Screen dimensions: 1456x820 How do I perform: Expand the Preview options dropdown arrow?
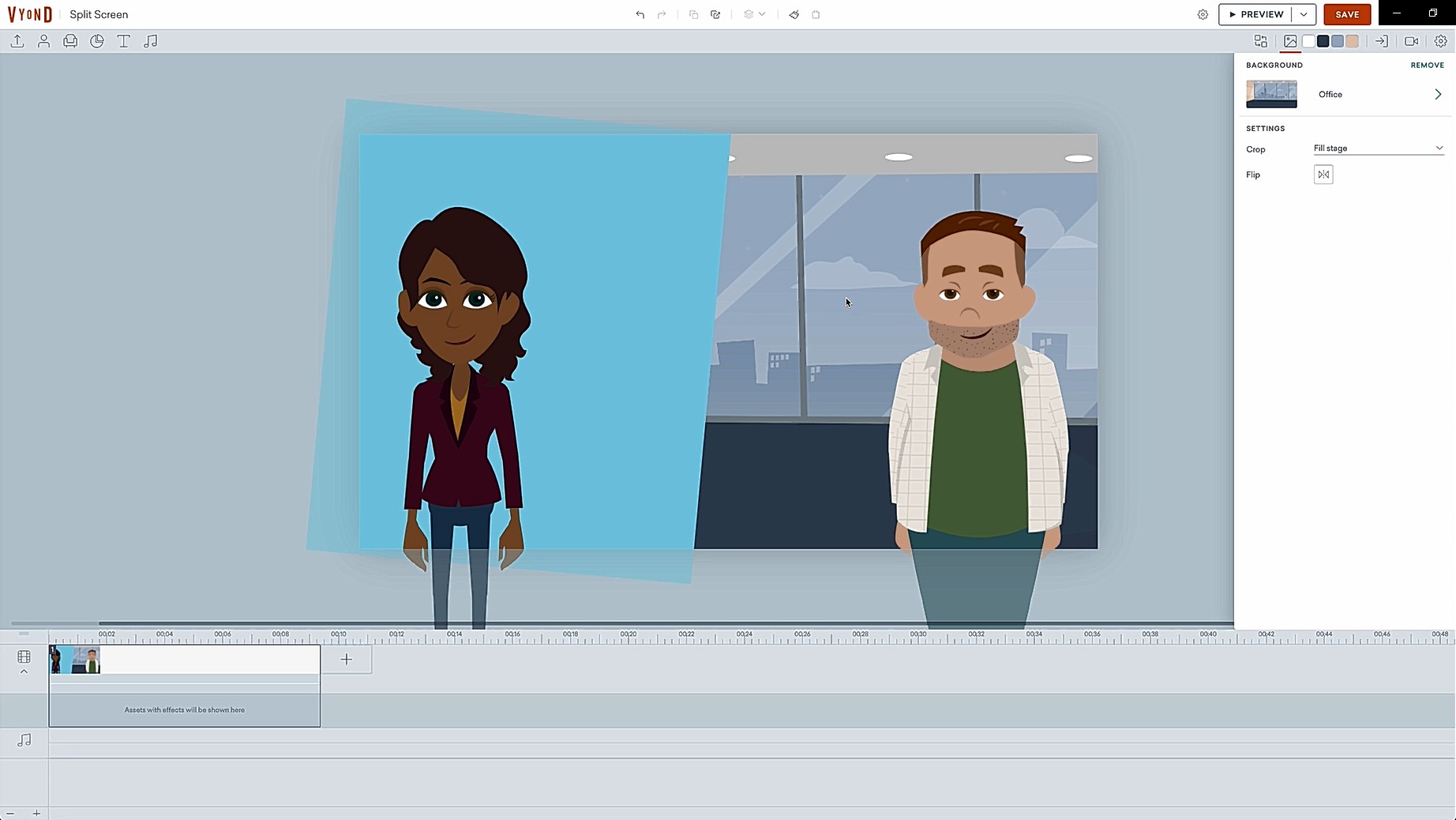pyautogui.click(x=1304, y=14)
